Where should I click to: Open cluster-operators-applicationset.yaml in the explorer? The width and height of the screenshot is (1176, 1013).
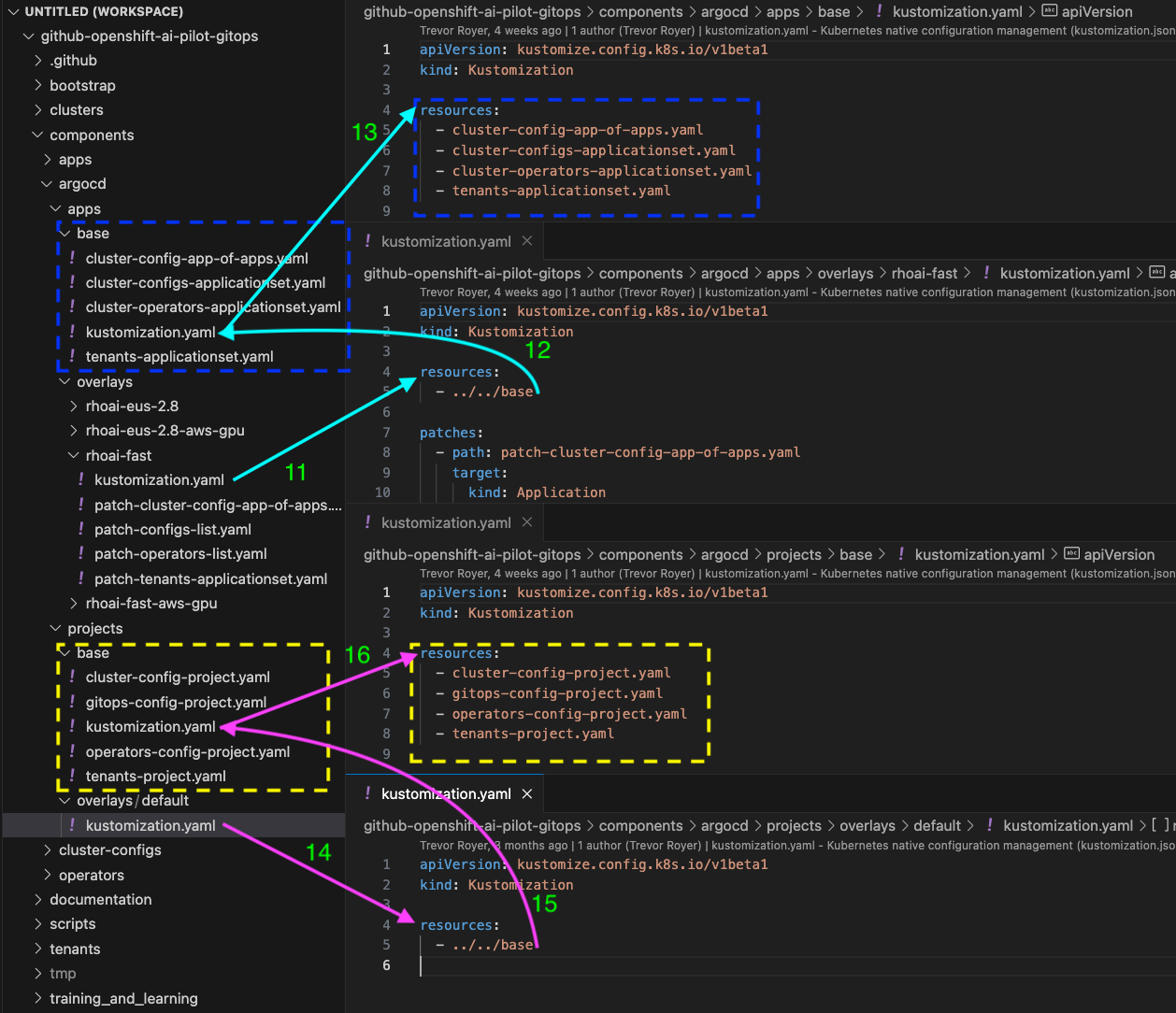coord(213,307)
